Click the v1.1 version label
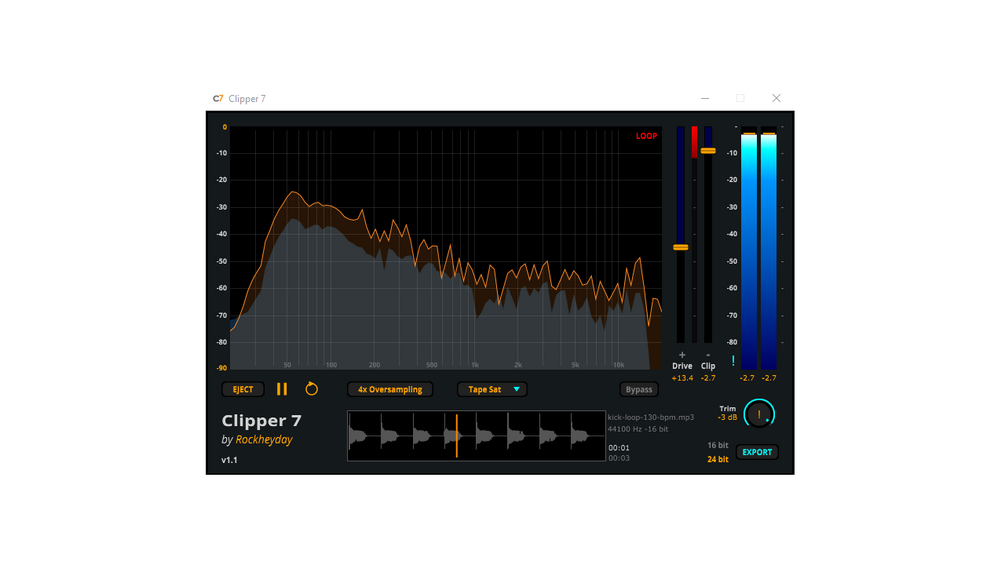 [x=229, y=460]
